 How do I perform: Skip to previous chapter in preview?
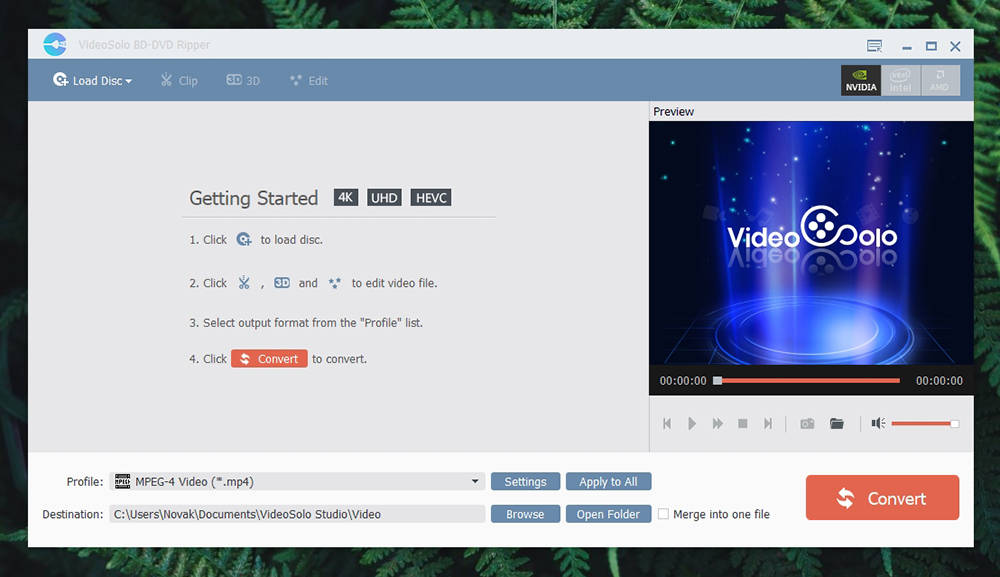click(x=667, y=423)
